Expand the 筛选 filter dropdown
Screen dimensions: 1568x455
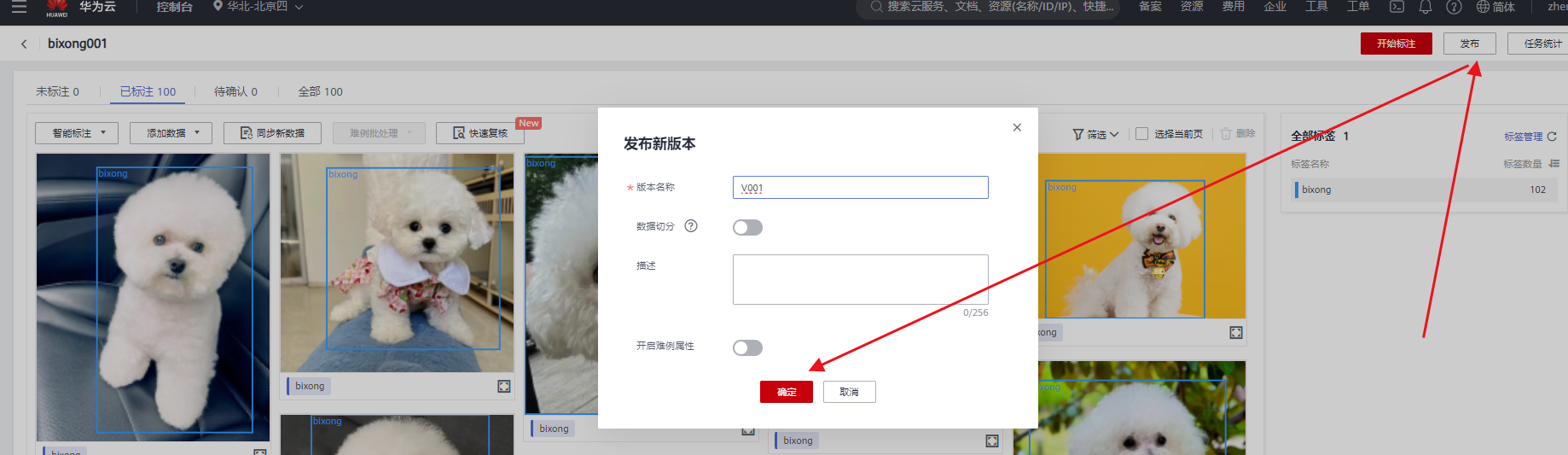1095,134
